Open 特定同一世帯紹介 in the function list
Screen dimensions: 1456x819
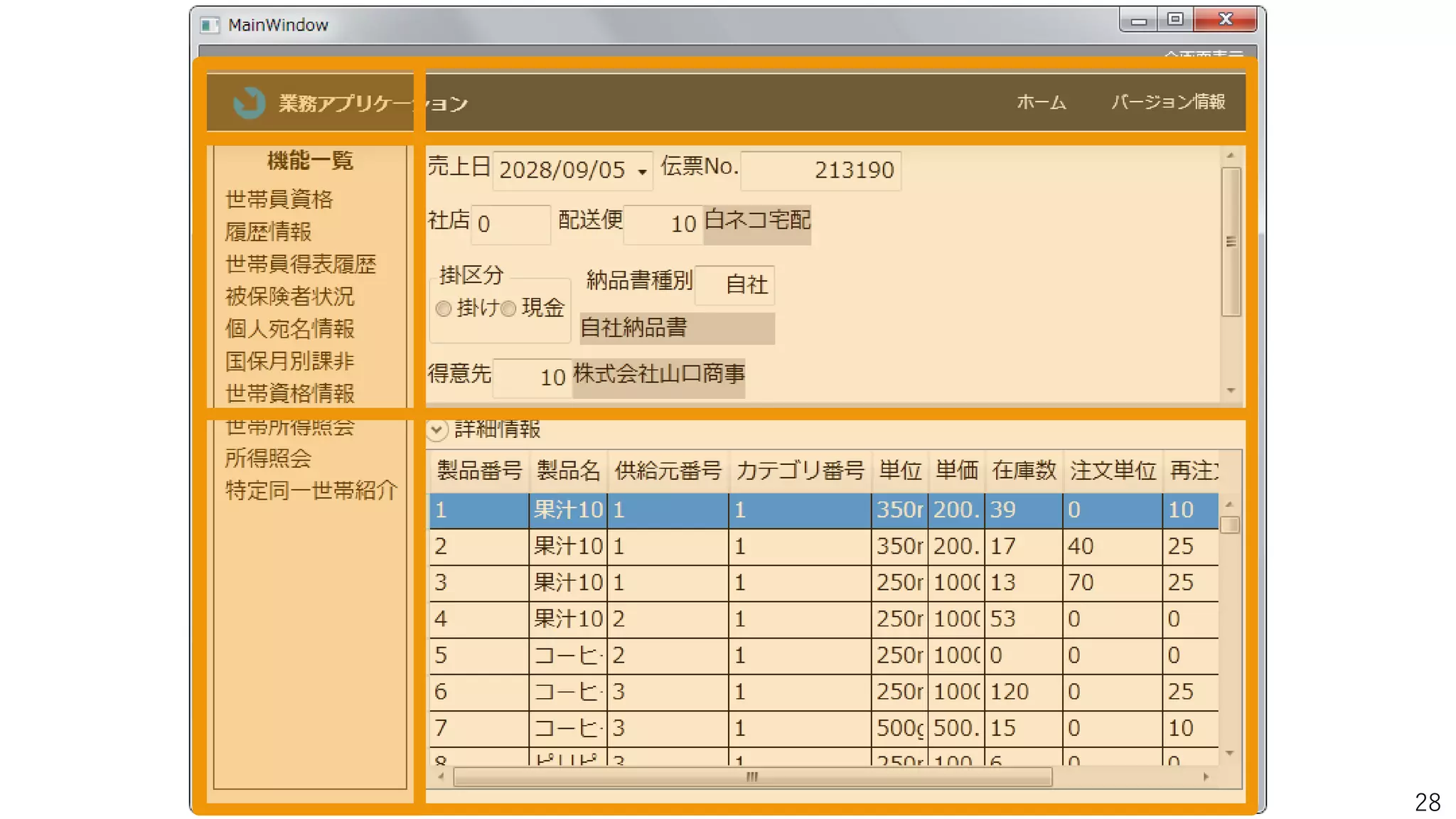(x=311, y=490)
